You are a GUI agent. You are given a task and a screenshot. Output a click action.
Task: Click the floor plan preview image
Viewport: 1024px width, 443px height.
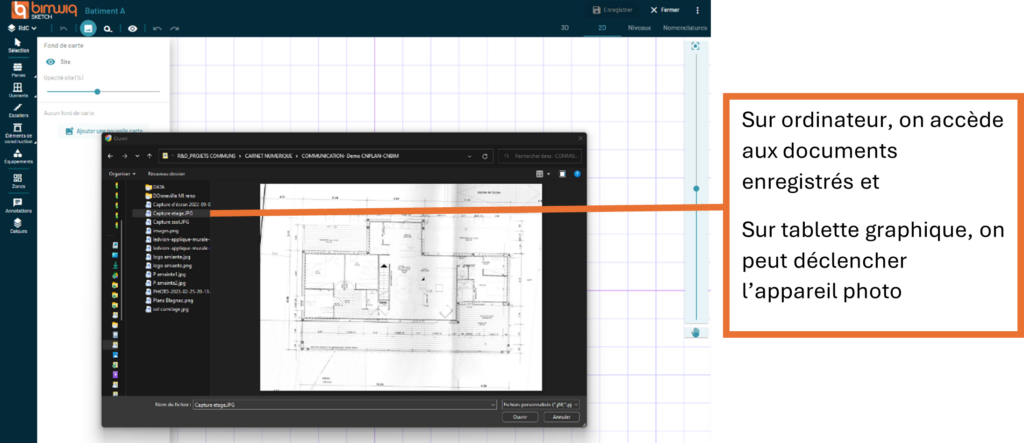[x=401, y=287]
